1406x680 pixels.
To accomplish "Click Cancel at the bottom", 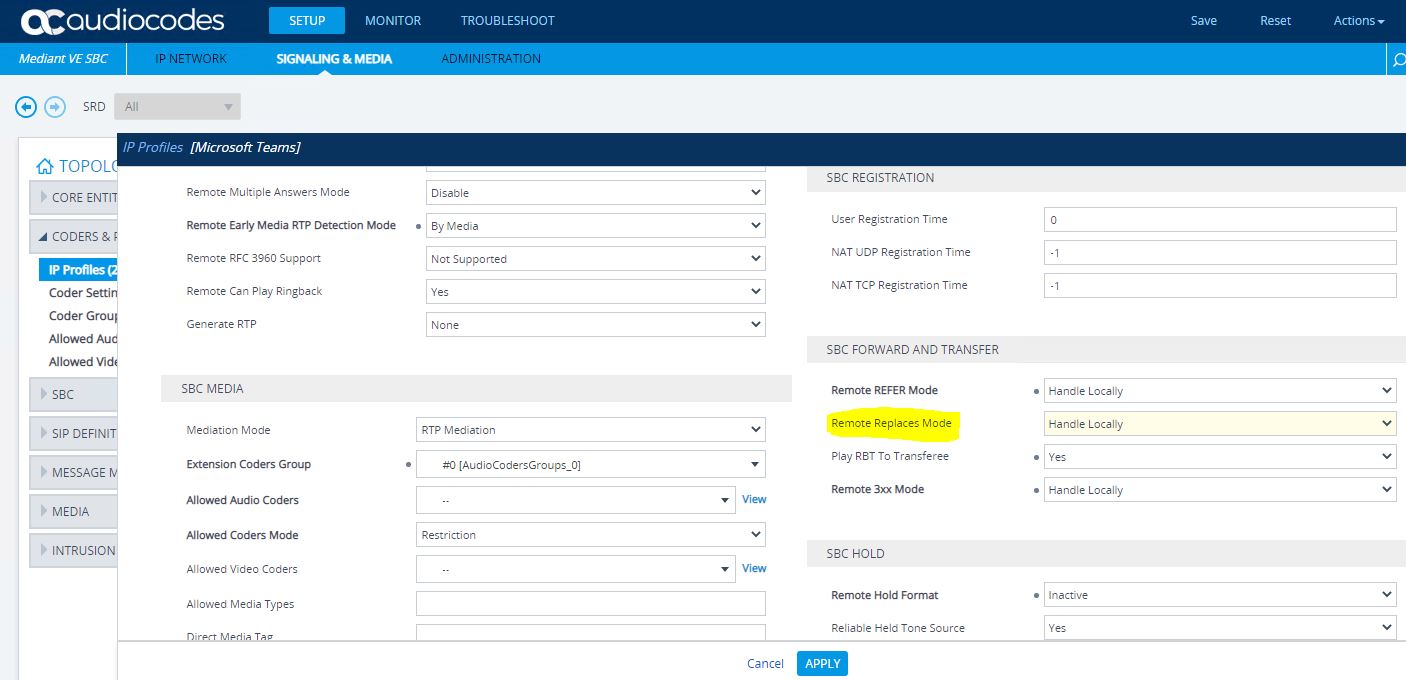I will pyautogui.click(x=765, y=663).
